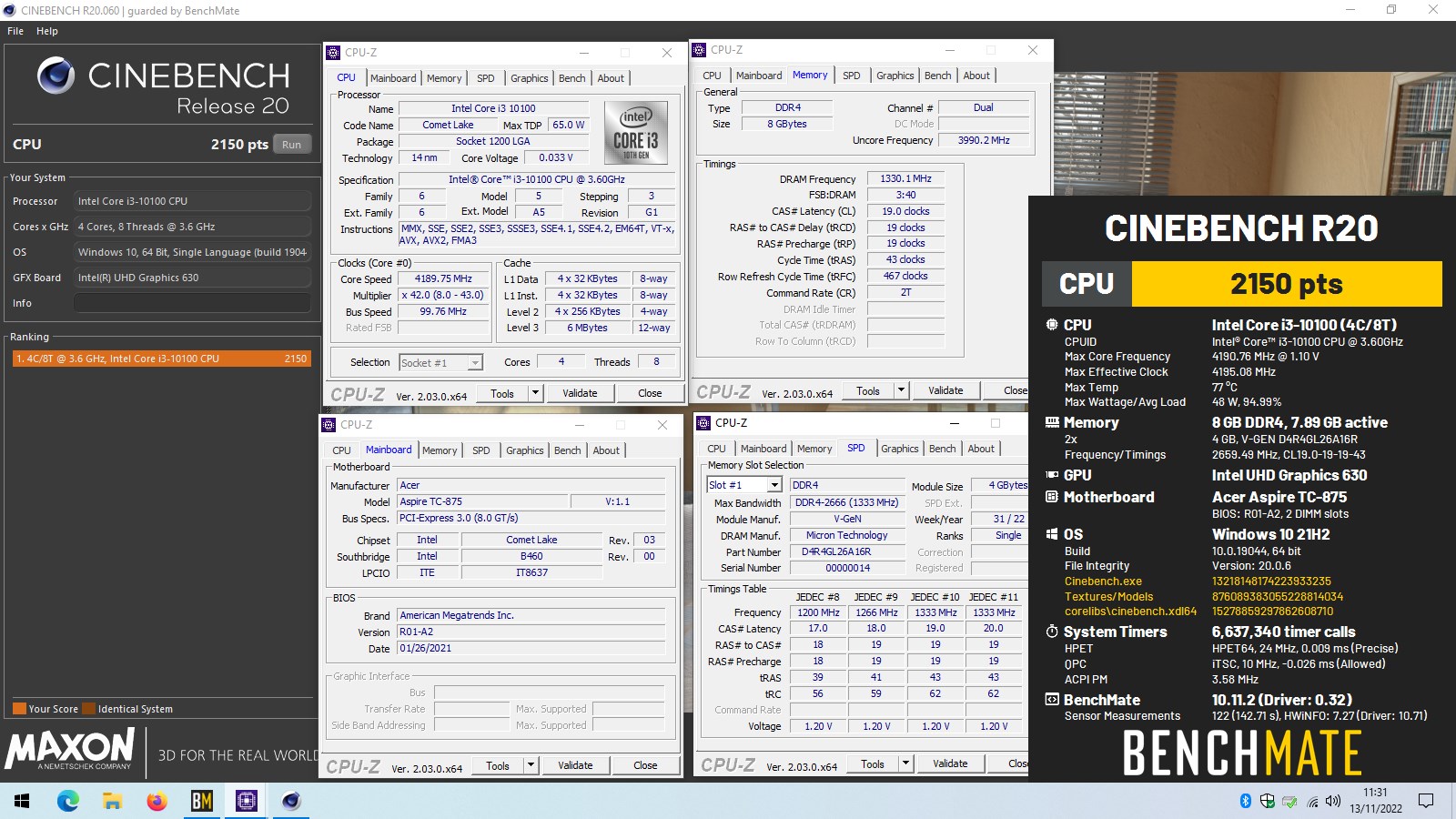Click Validate in CPU-Z Memory window
Viewport: 1456px width, 819px height.
pos(945,390)
